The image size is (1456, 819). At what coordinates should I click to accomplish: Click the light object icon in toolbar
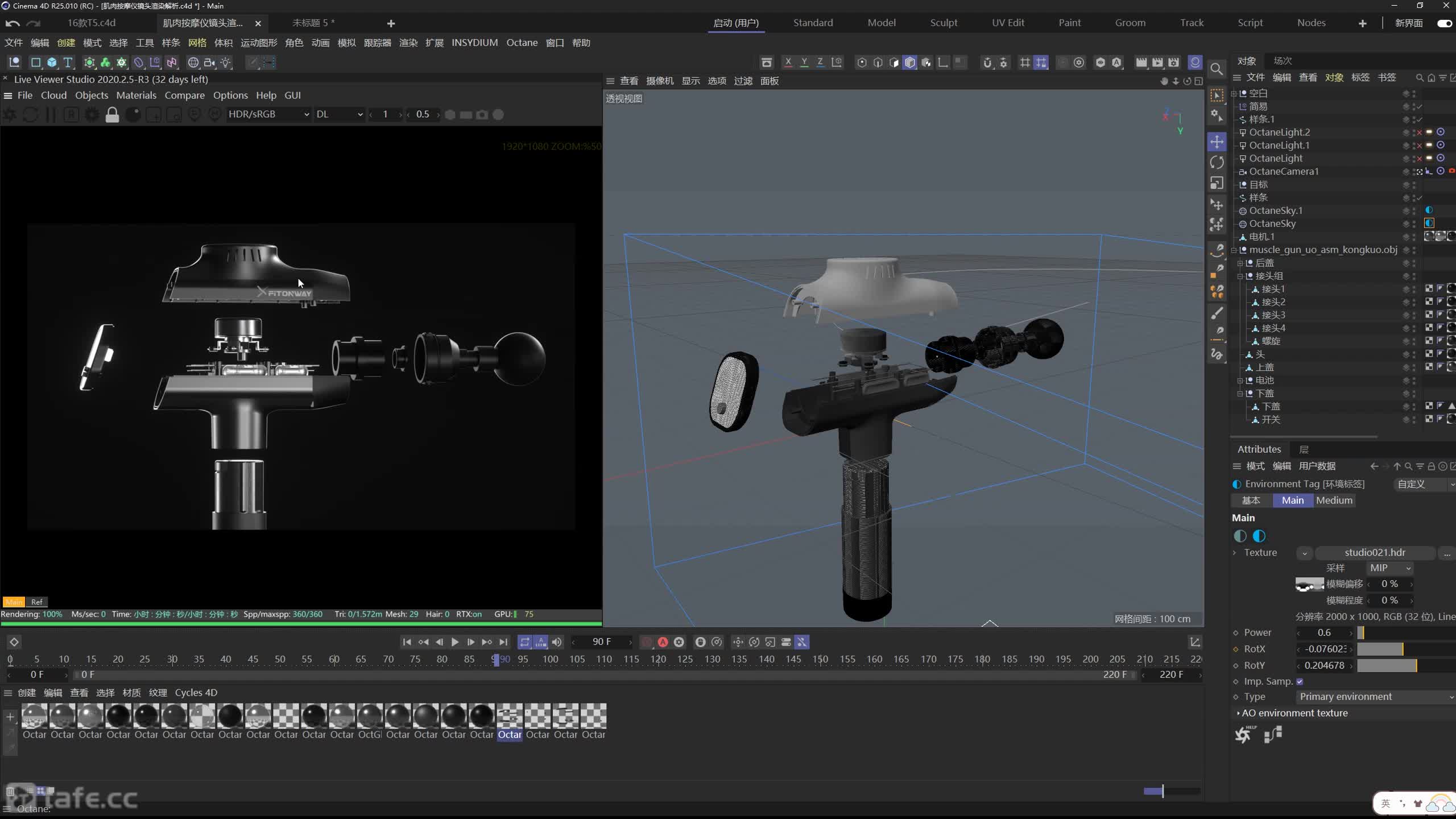coord(226,63)
